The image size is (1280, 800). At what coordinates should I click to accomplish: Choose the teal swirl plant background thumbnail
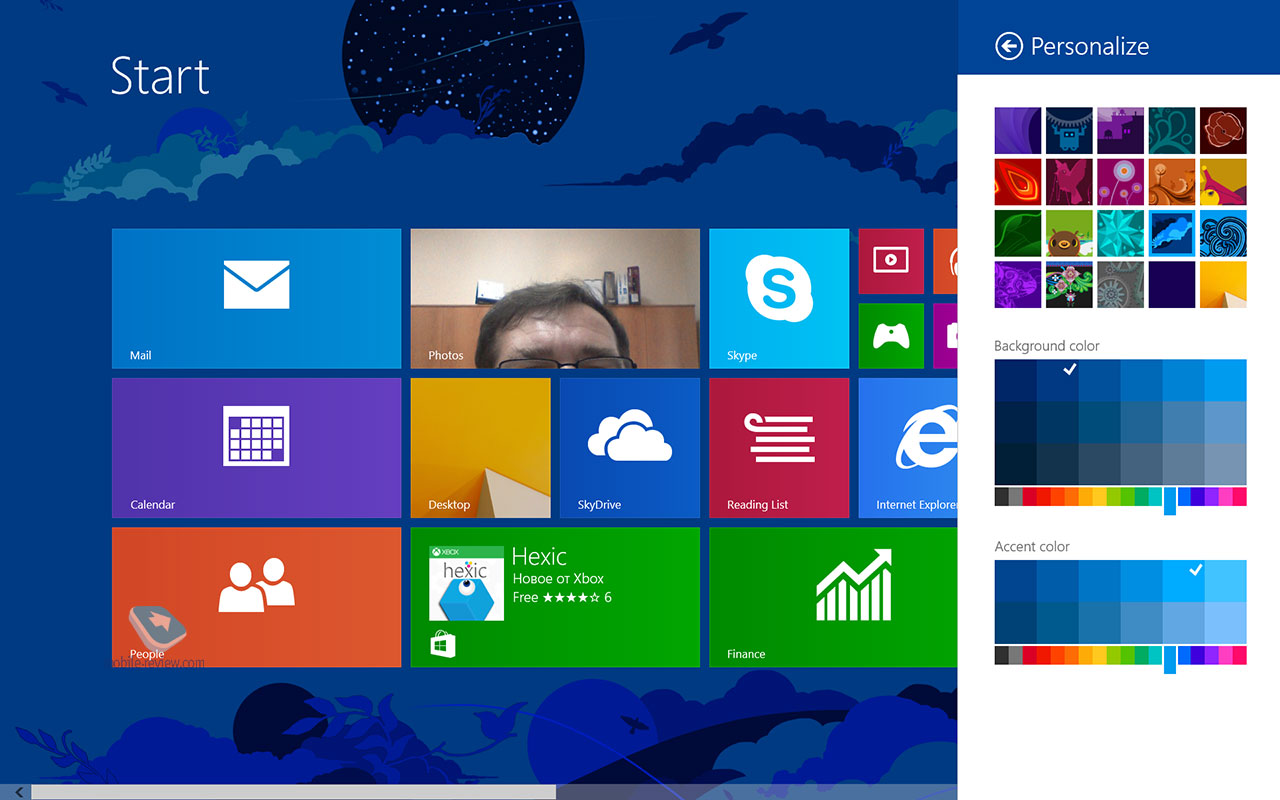click(x=1172, y=131)
